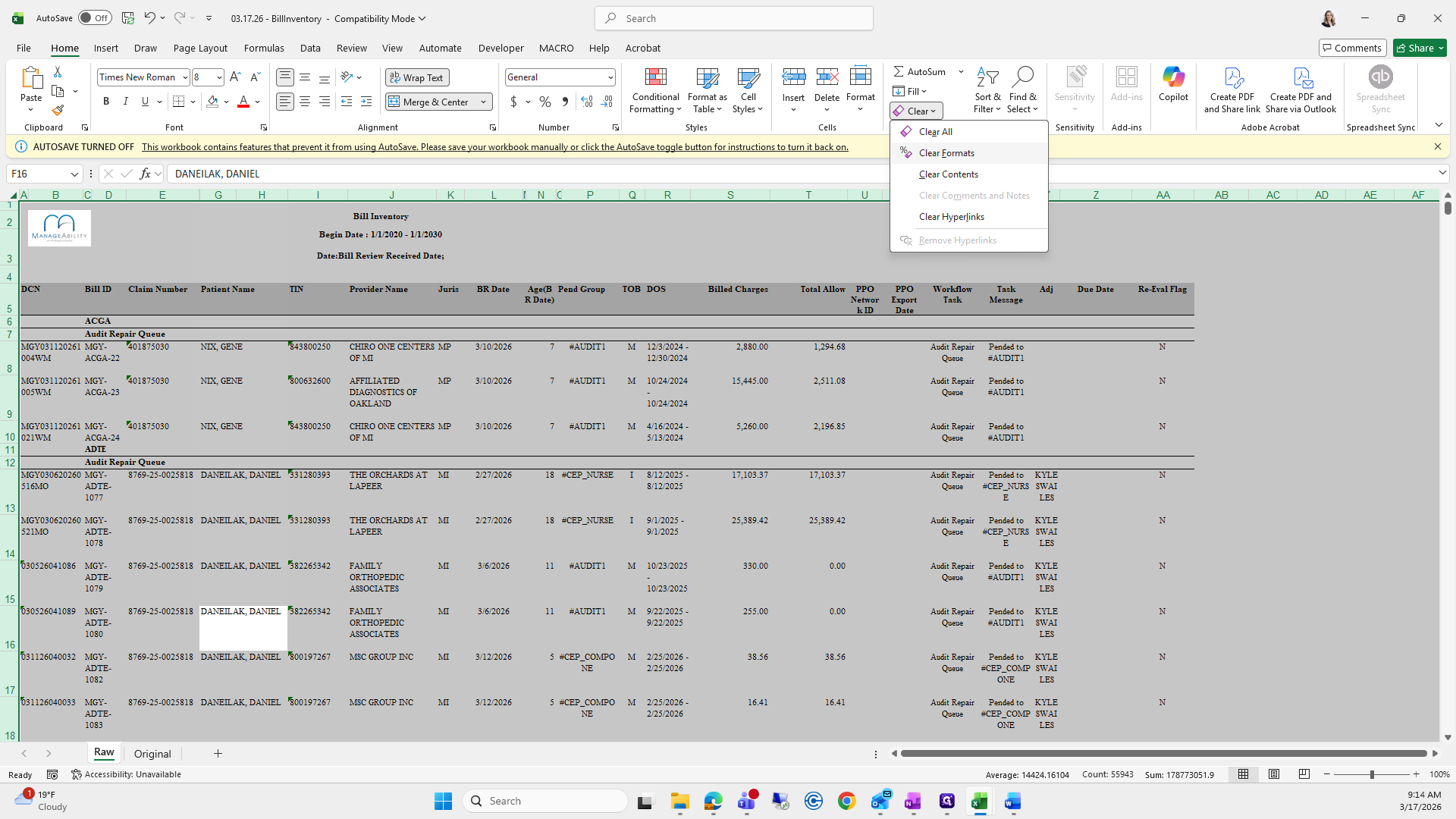This screenshot has height=819, width=1456.
Task: Switch to the Original sheet tab
Action: click(x=152, y=754)
